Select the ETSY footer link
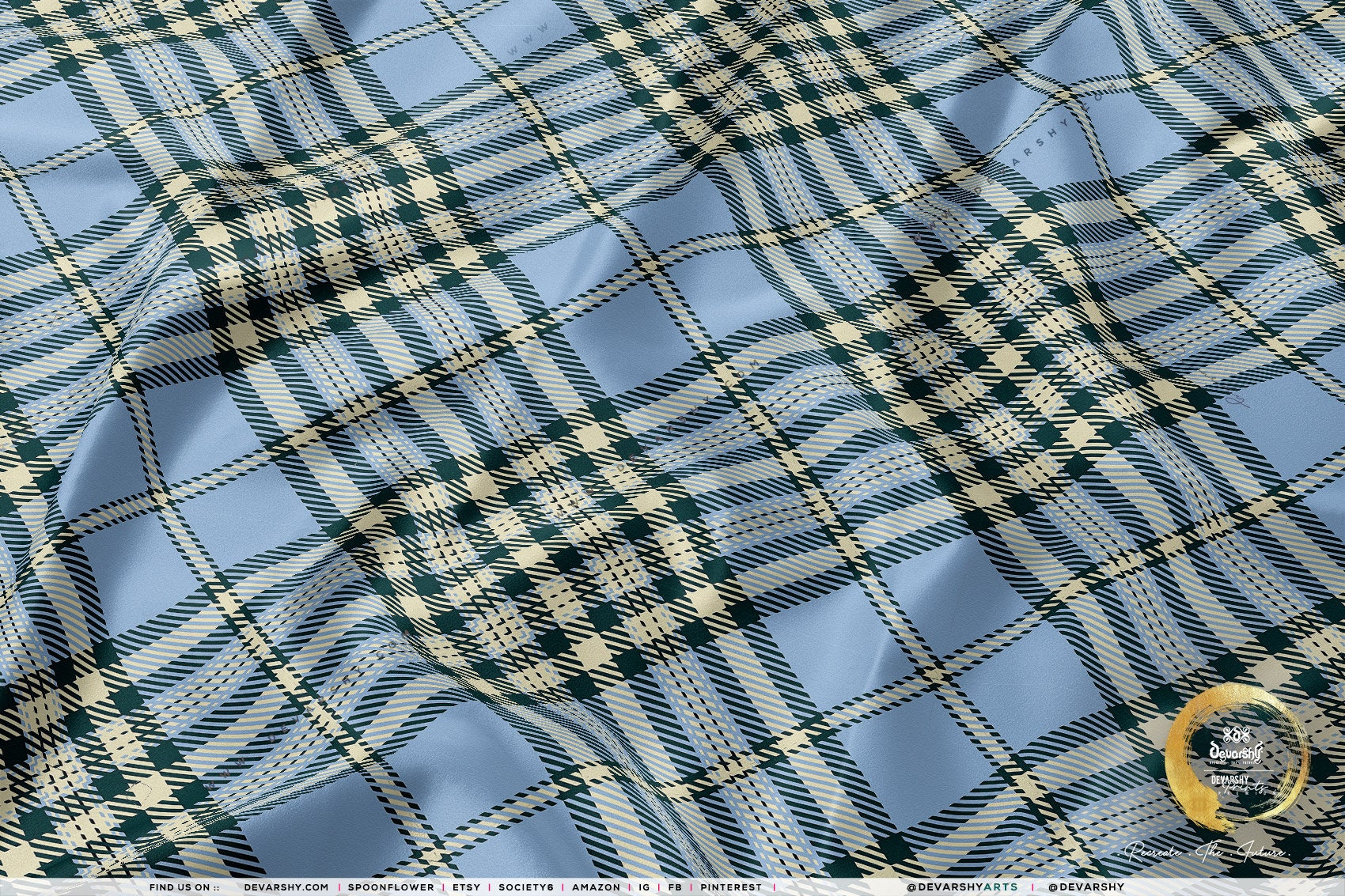This screenshot has width=1345, height=896. [x=466, y=887]
